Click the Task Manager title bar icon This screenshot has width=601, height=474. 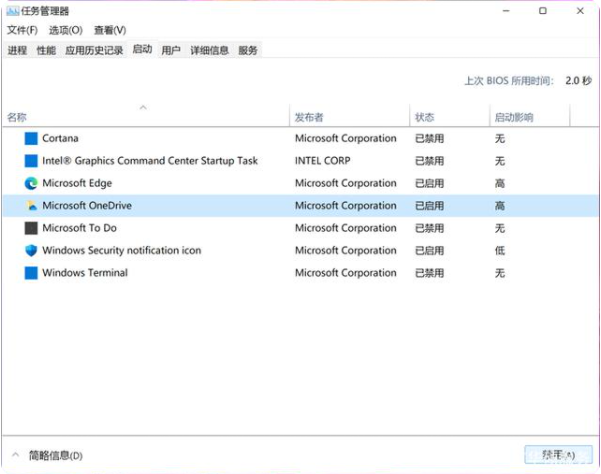point(11,11)
